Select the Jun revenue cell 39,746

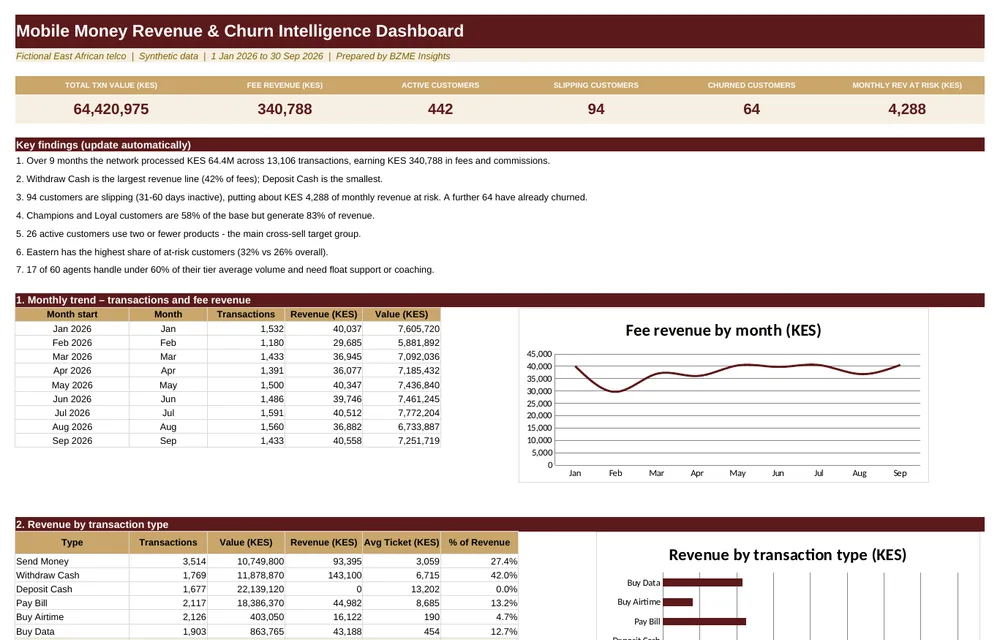coord(324,399)
